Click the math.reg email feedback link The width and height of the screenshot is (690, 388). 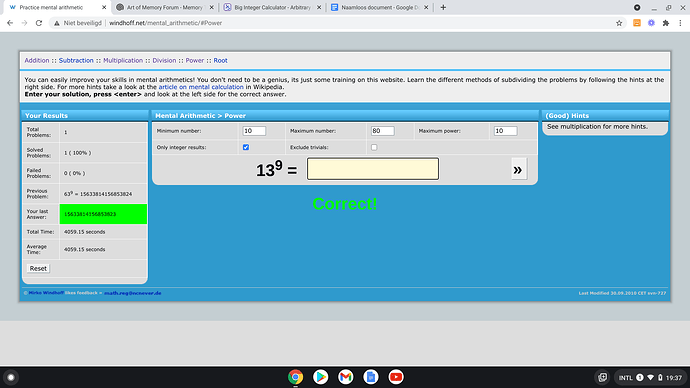132,293
